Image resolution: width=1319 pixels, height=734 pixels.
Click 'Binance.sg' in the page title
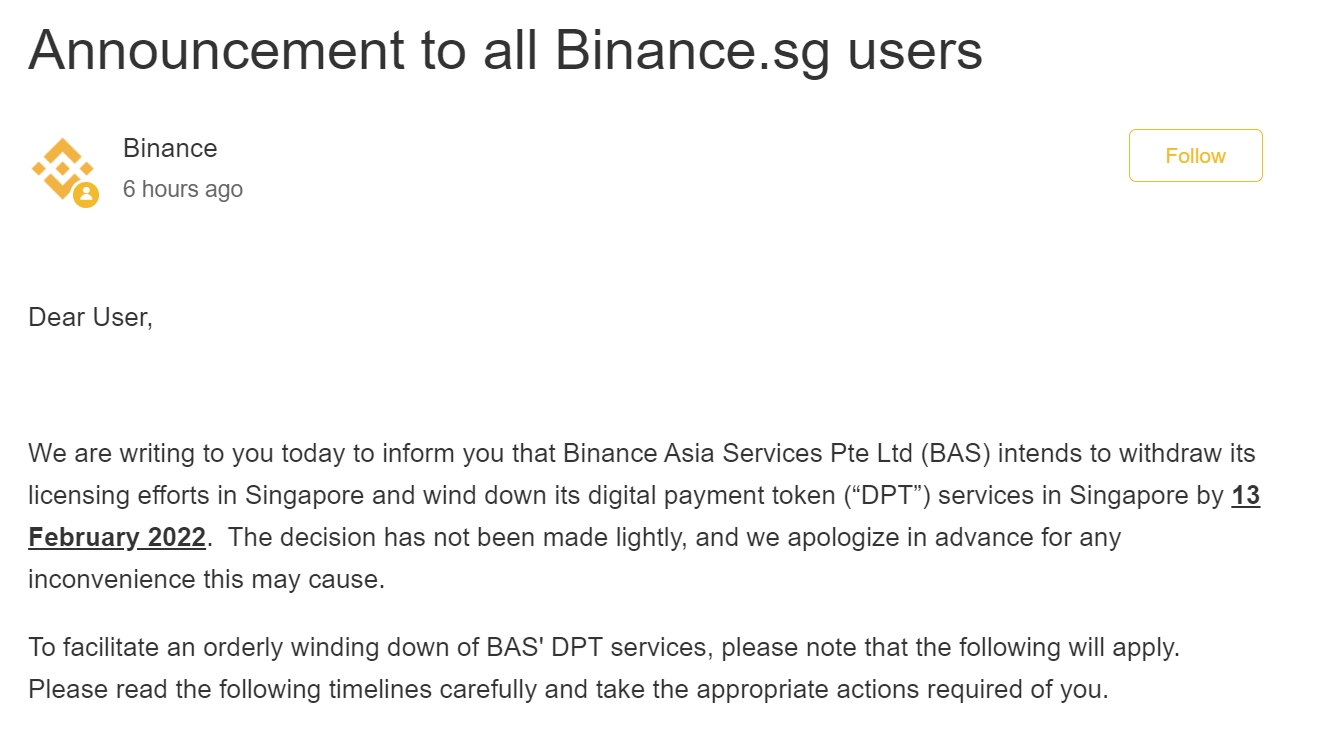[693, 51]
